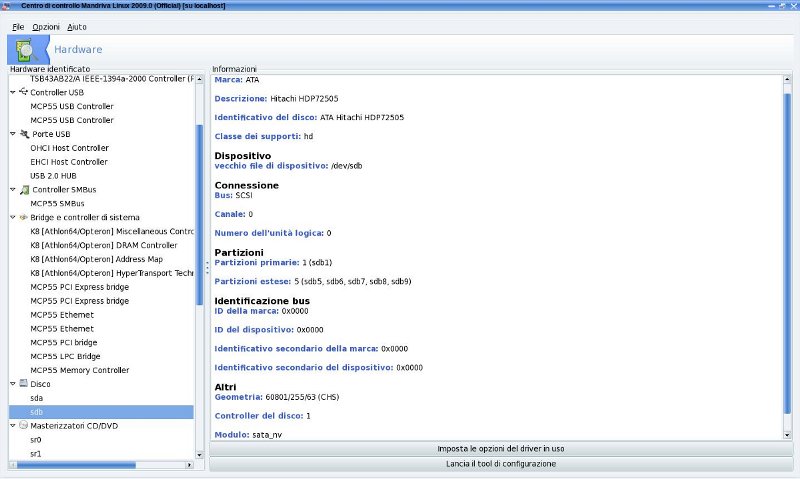Select the sda disk entry
The width and height of the screenshot is (800, 479).
37,398
